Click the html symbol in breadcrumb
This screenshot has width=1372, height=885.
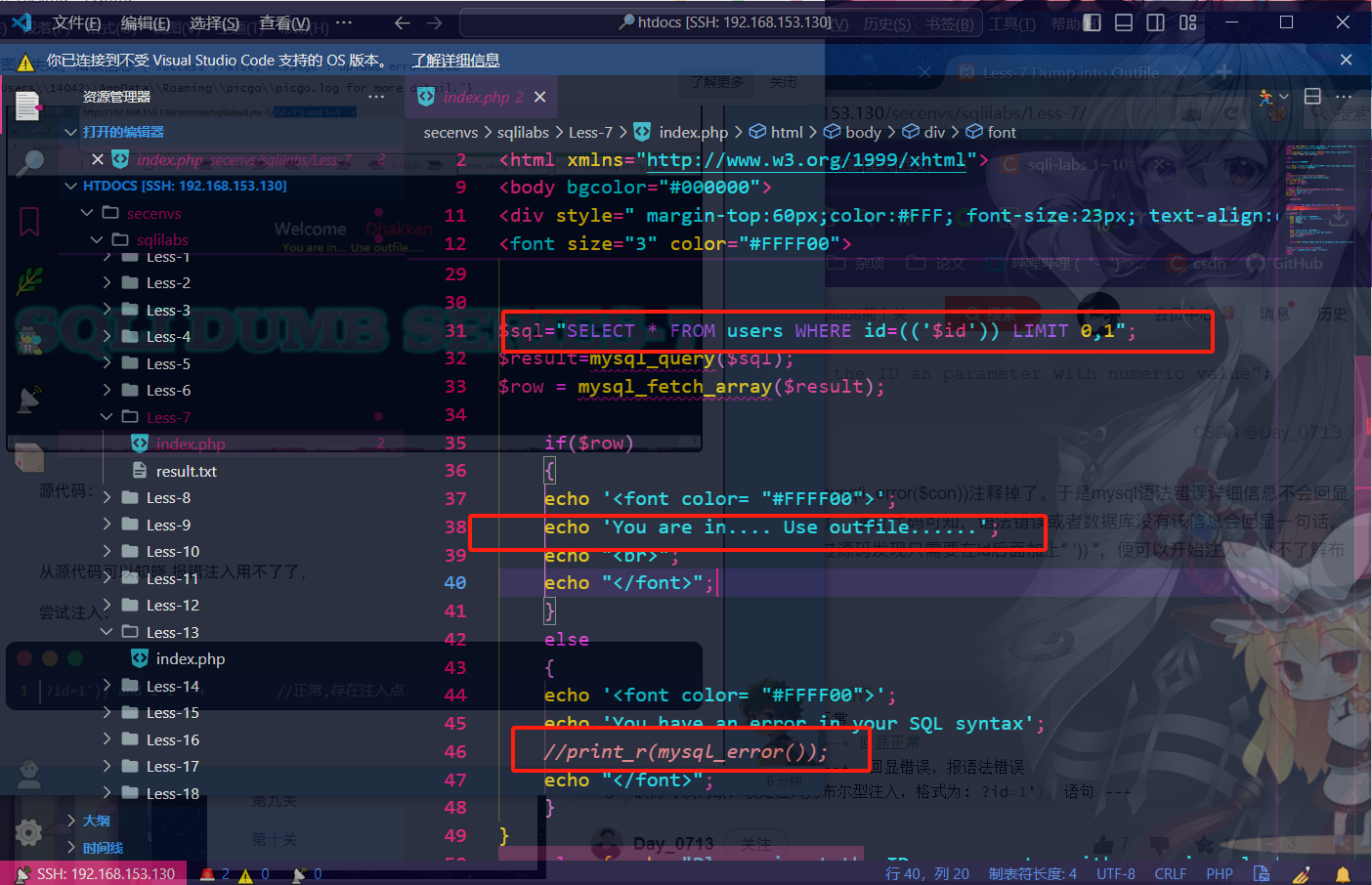tap(776, 132)
